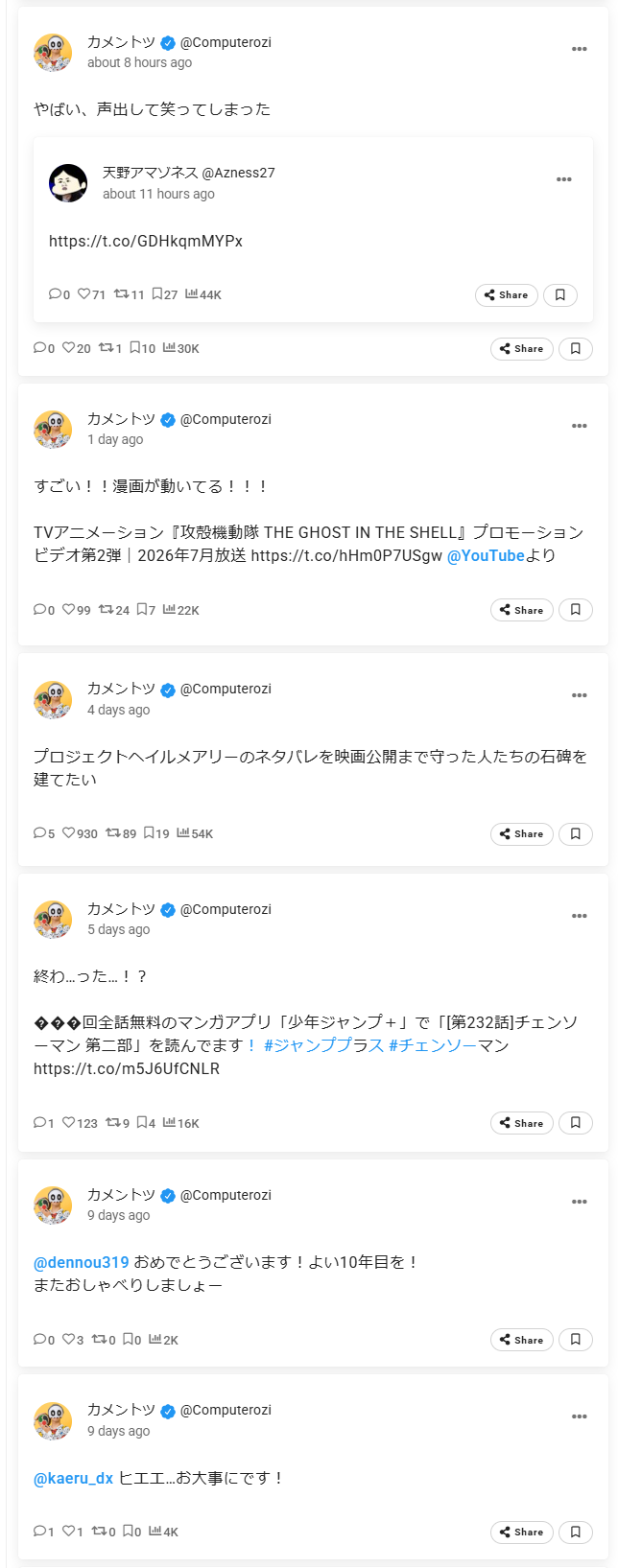This screenshot has height=1568, width=618.
Task: Click the repost icon on the Ghost in the Shell post
Action: [107, 610]
